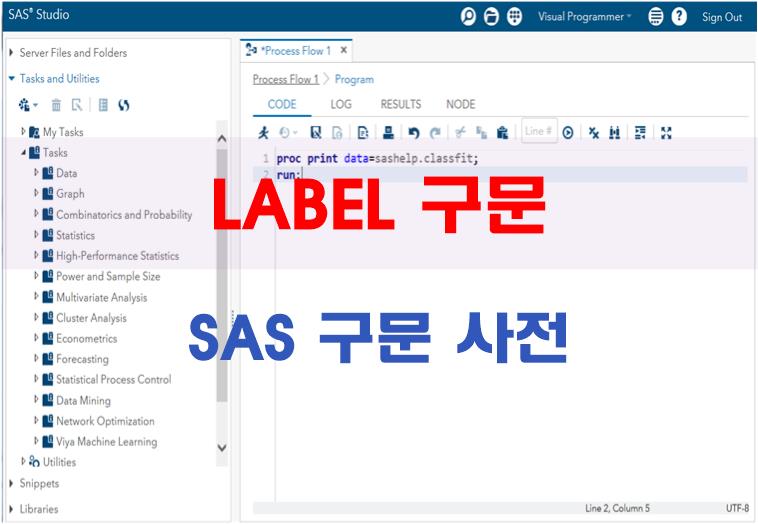Viewport: 758px width, 524px height.
Task: Click the Sign Out link
Action: pyautogui.click(x=722, y=17)
